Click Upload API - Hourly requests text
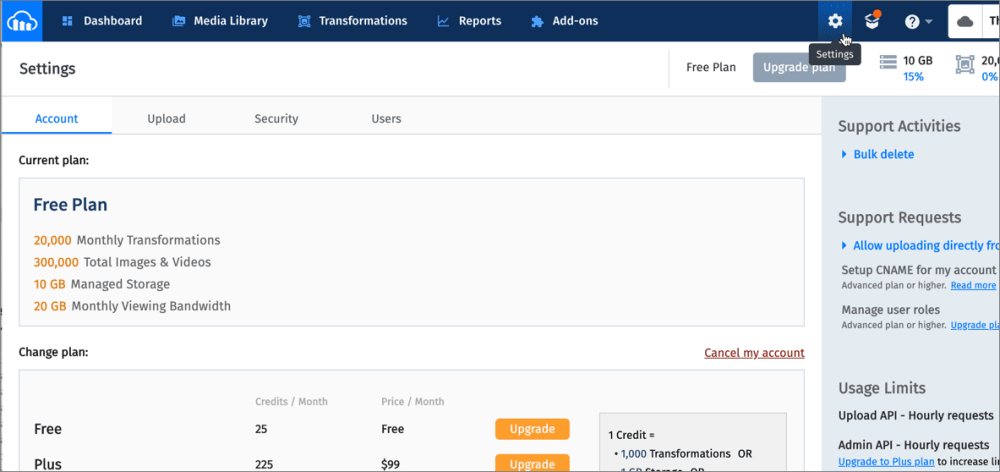This screenshot has width=1000, height=472. pos(916,415)
